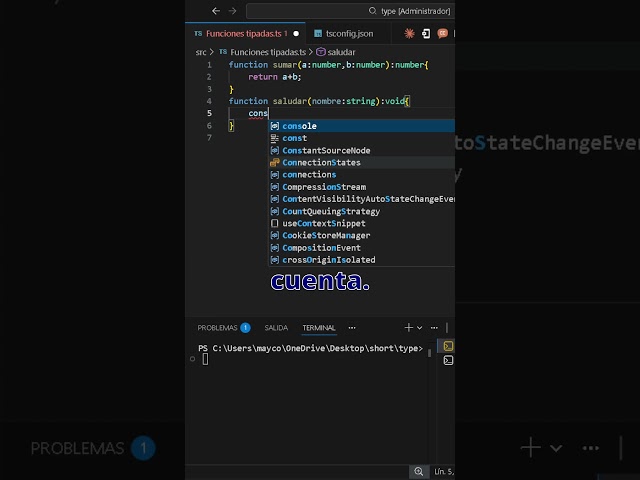640x480 pixels.
Task: Click the terminal scrollbar
Action: coord(429,353)
